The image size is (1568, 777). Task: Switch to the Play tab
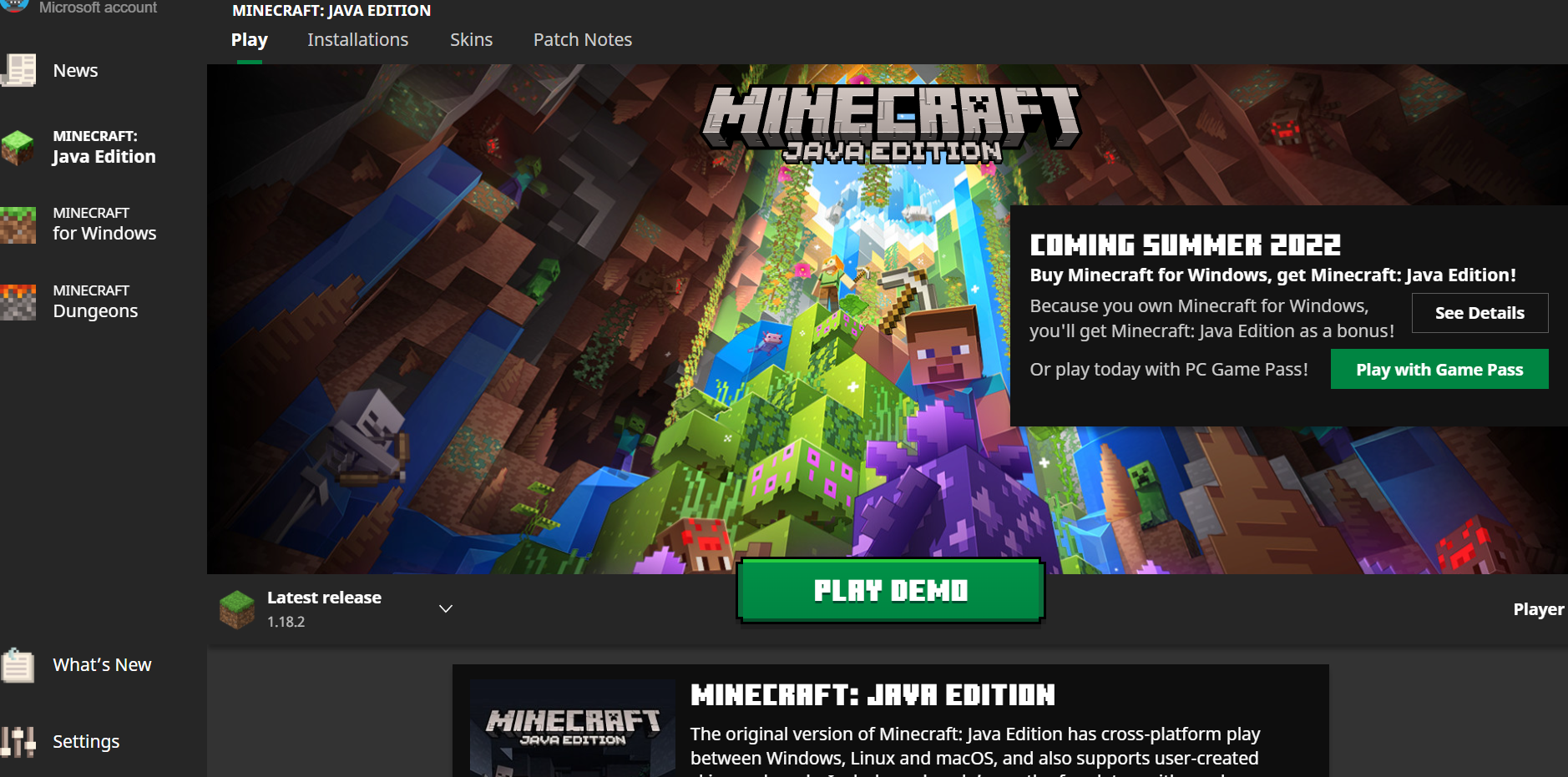coord(249,40)
